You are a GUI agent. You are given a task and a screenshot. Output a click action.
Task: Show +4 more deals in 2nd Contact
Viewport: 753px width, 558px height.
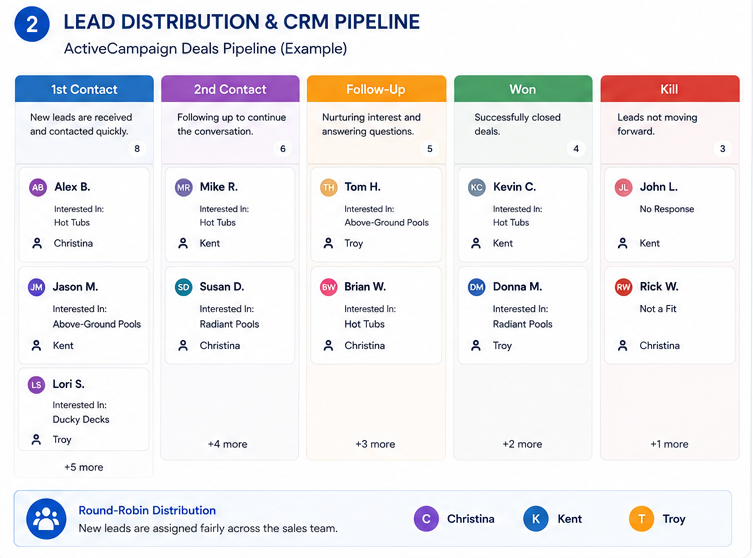(228, 444)
